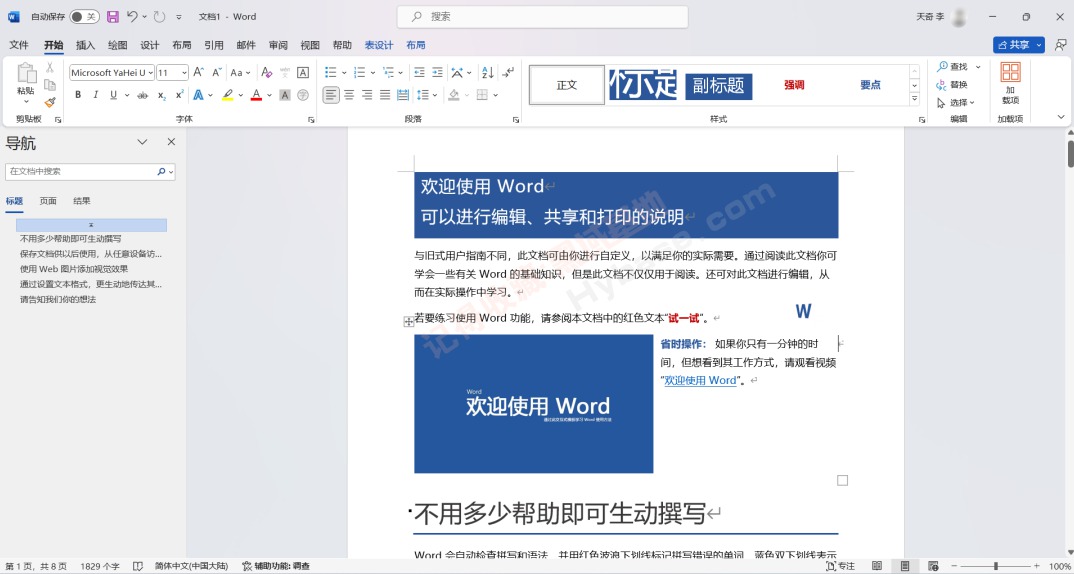Screen dimensions: 1074x574
Task: Click the Distributed alignment icon
Action: pos(403,95)
